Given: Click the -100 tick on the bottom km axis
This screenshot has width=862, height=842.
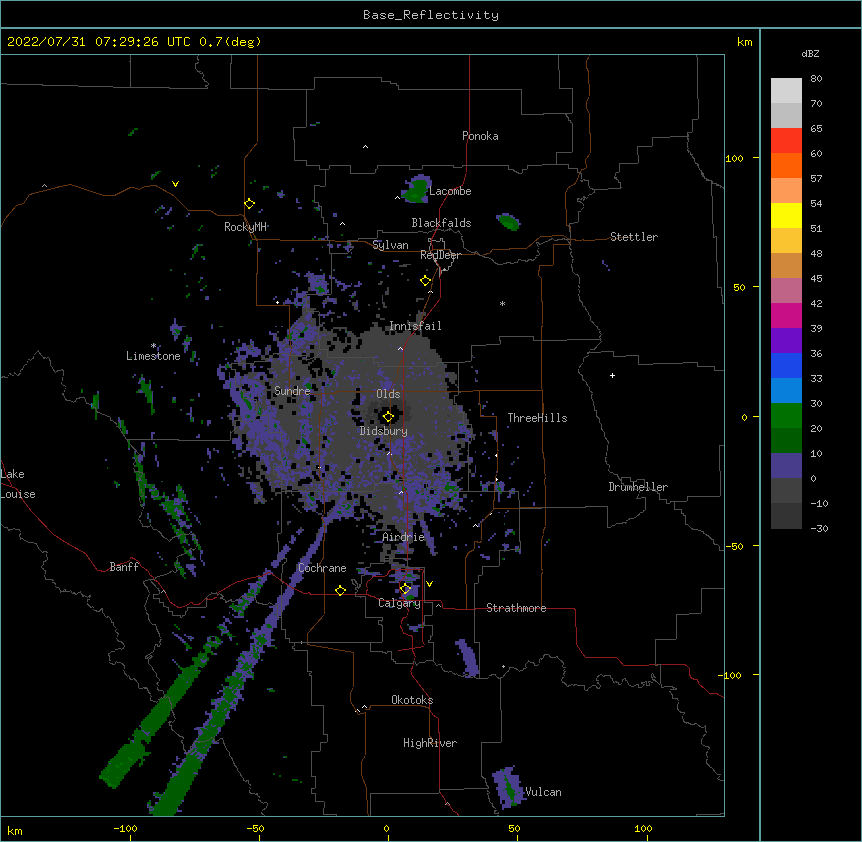Looking at the screenshot, I should point(125,828).
